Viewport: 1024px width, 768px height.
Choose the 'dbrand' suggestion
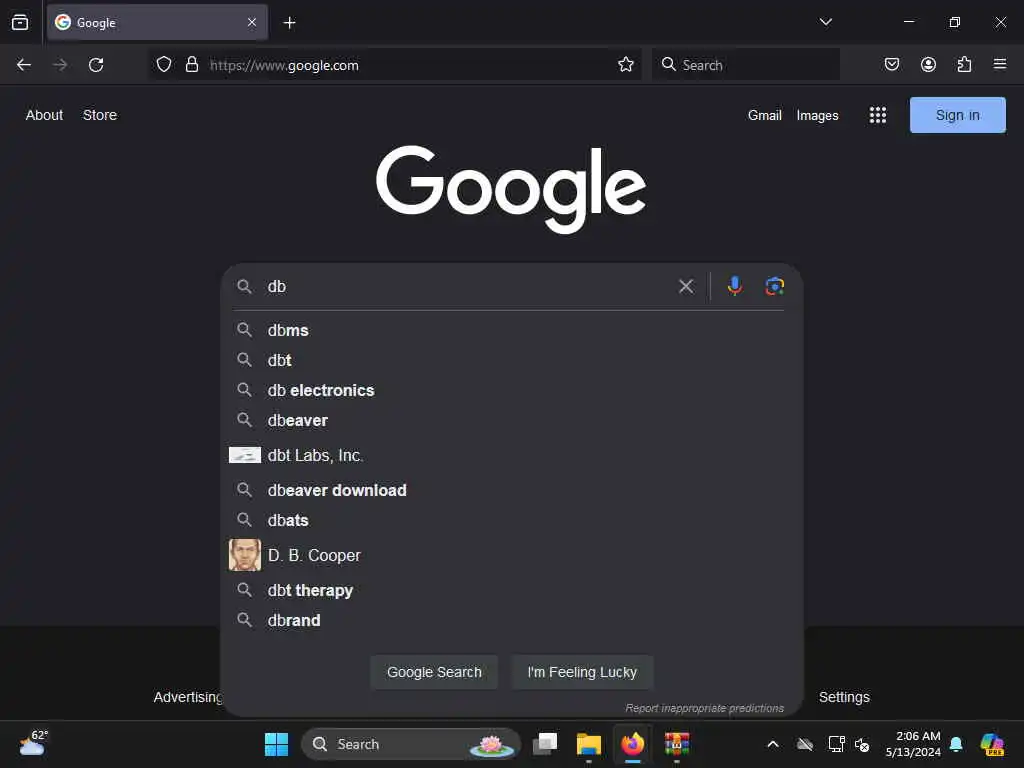tap(511, 620)
